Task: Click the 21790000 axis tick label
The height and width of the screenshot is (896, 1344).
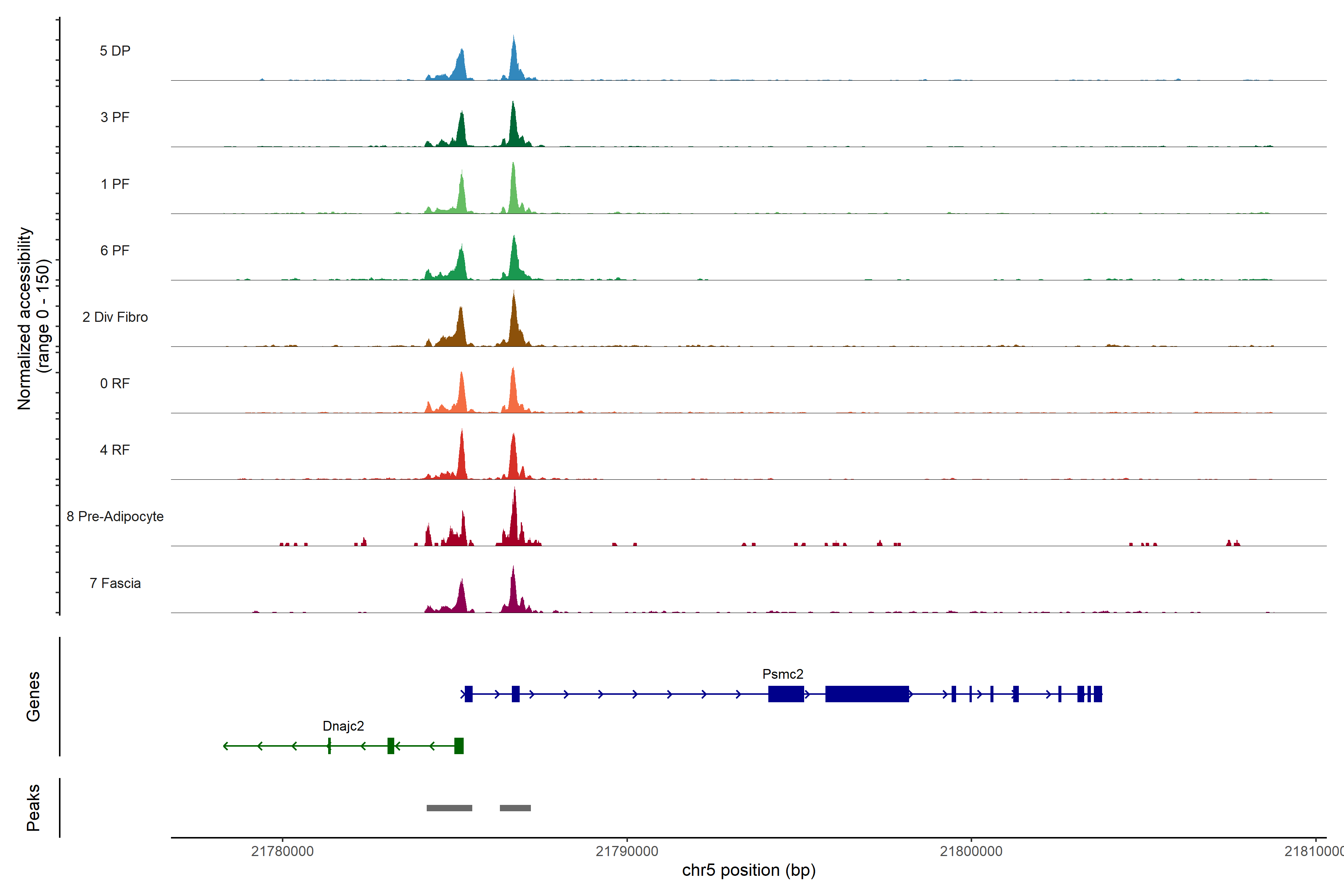Action: 627,852
